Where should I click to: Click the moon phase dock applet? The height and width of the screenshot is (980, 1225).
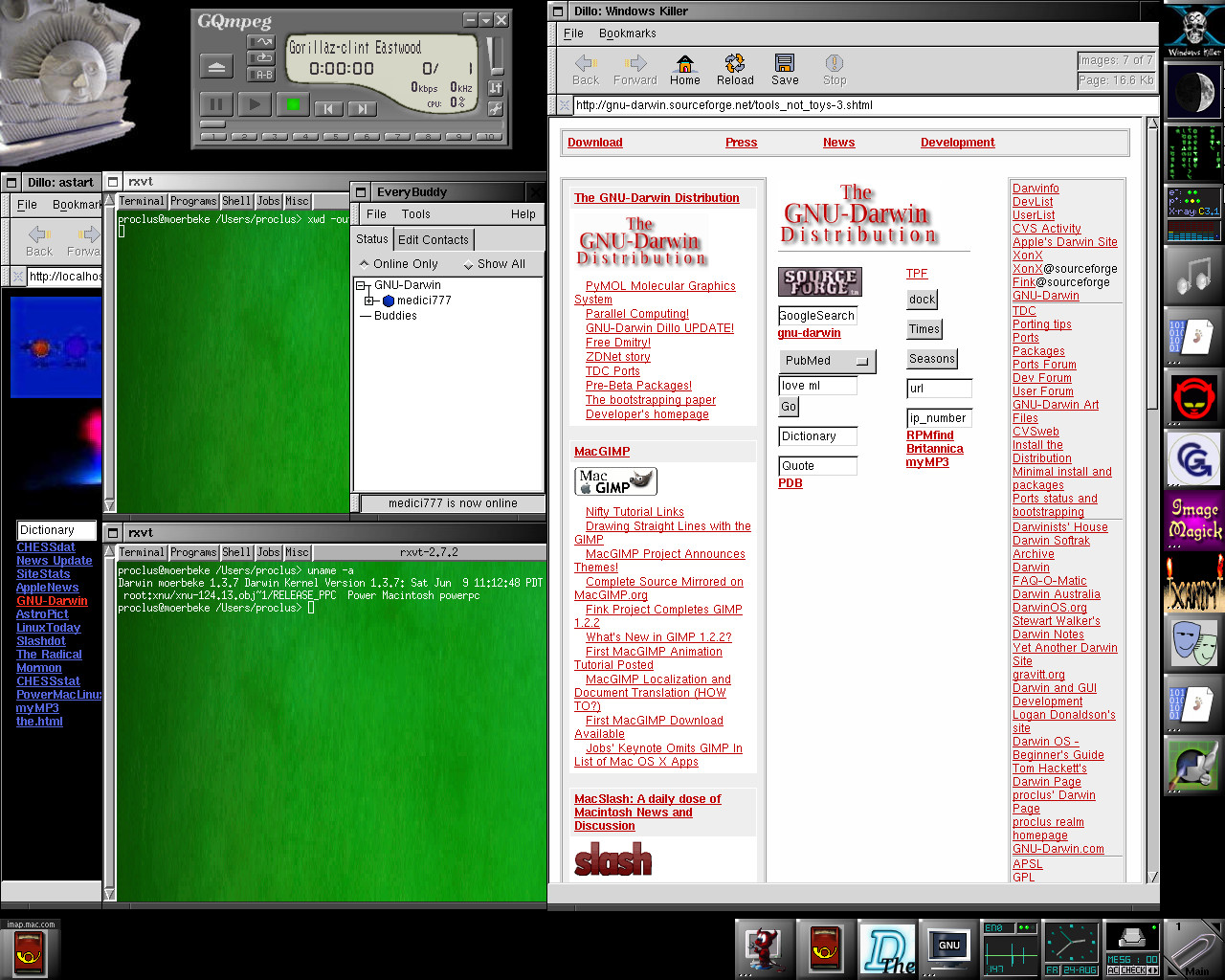(x=1194, y=92)
